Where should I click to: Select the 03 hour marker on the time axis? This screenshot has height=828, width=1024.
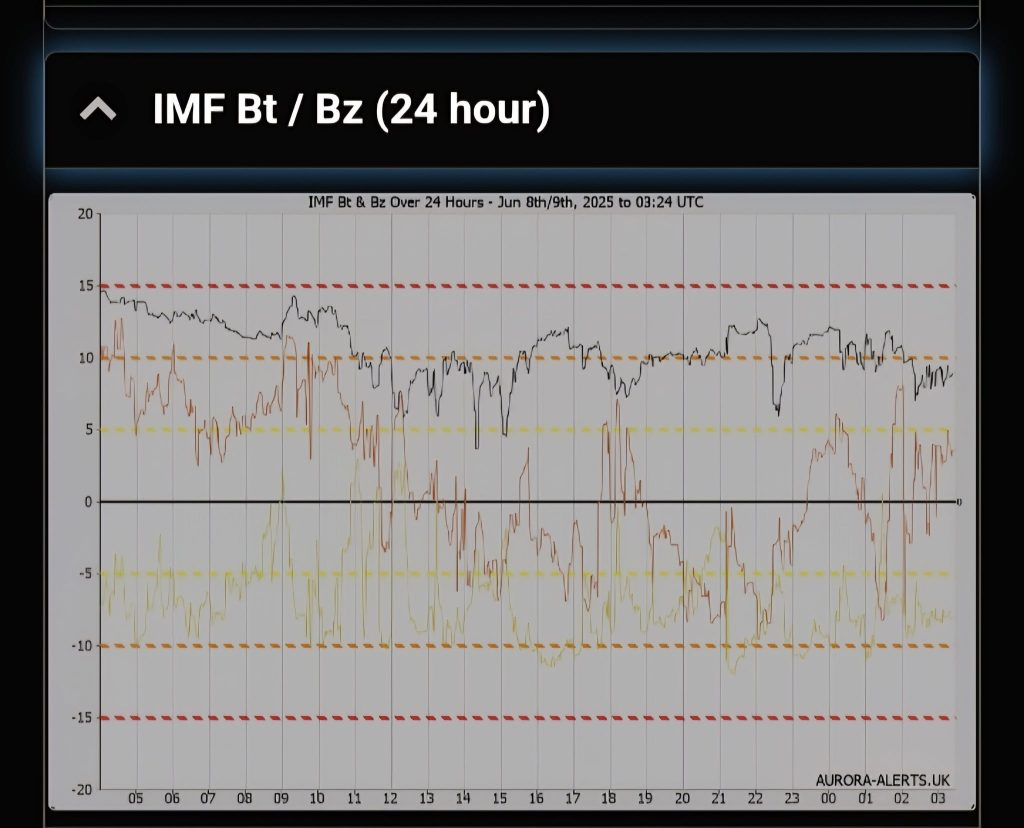coord(937,799)
